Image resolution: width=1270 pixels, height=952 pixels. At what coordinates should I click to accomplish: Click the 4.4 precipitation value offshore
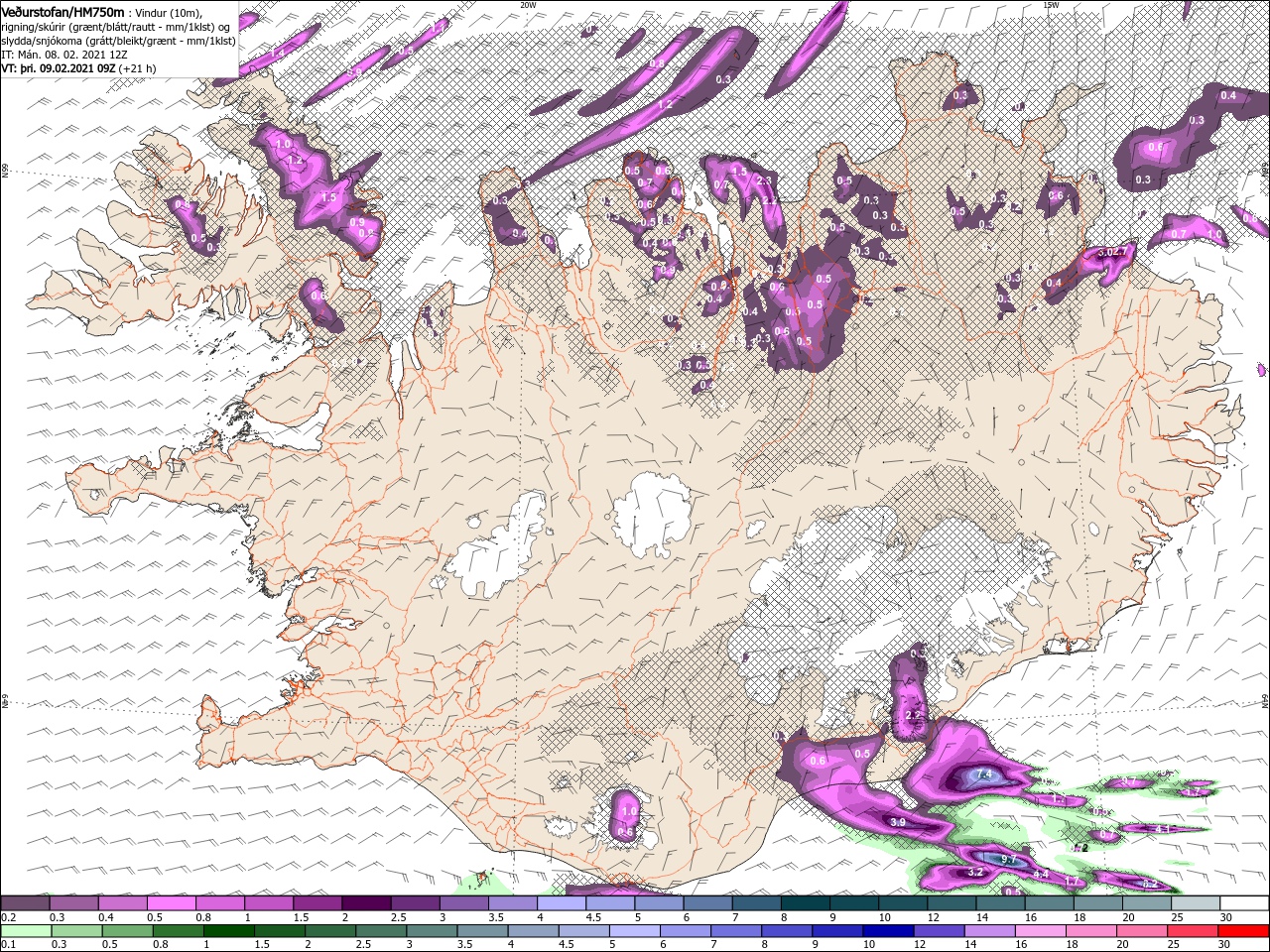[x=1041, y=874]
